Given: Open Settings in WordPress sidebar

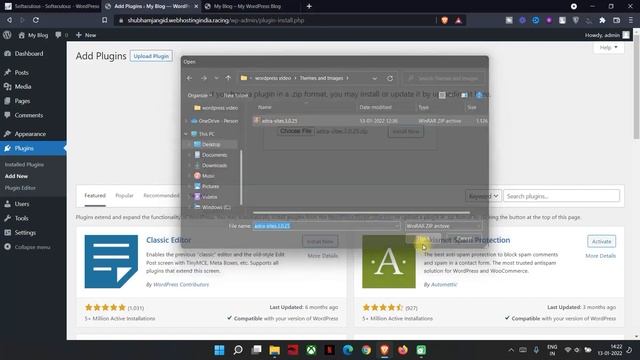Looking at the screenshot, I should coord(25,233).
